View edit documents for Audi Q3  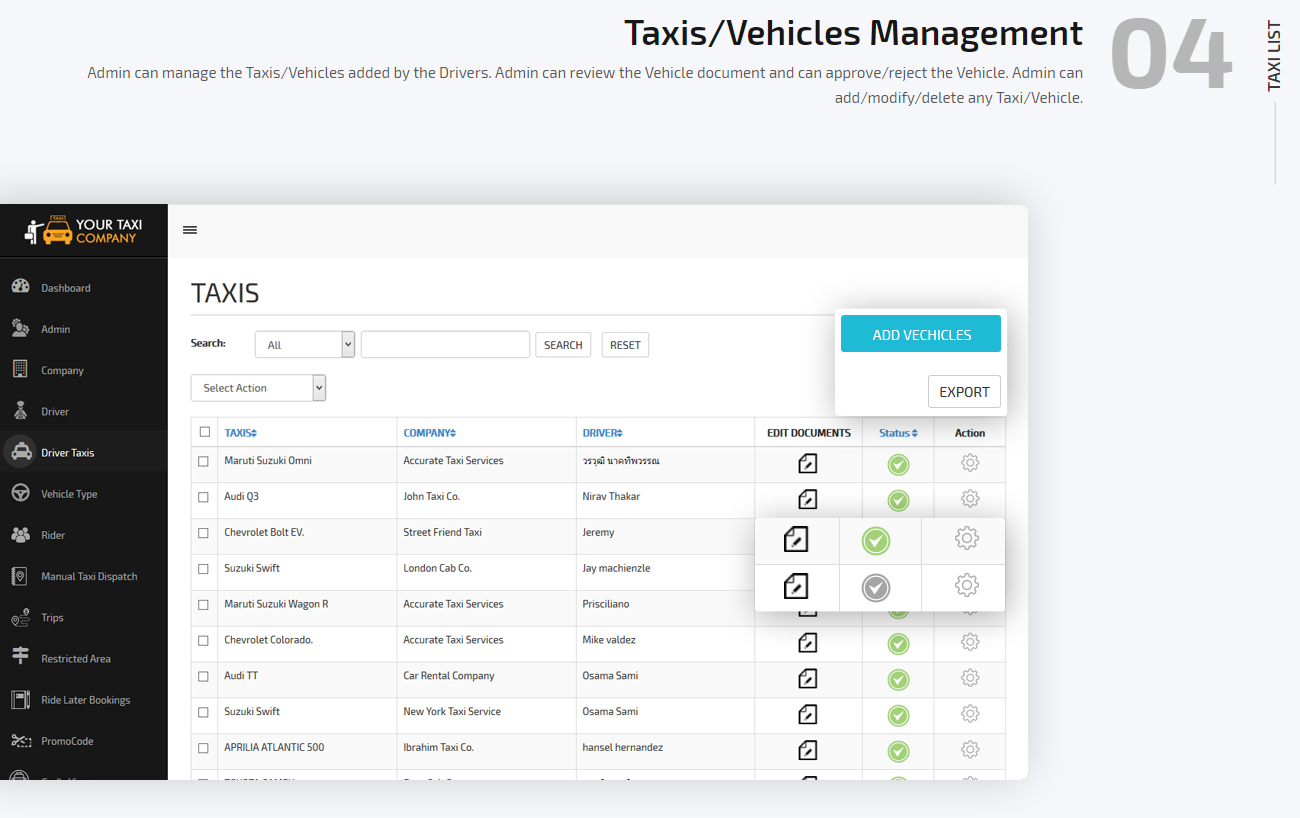[807, 499]
